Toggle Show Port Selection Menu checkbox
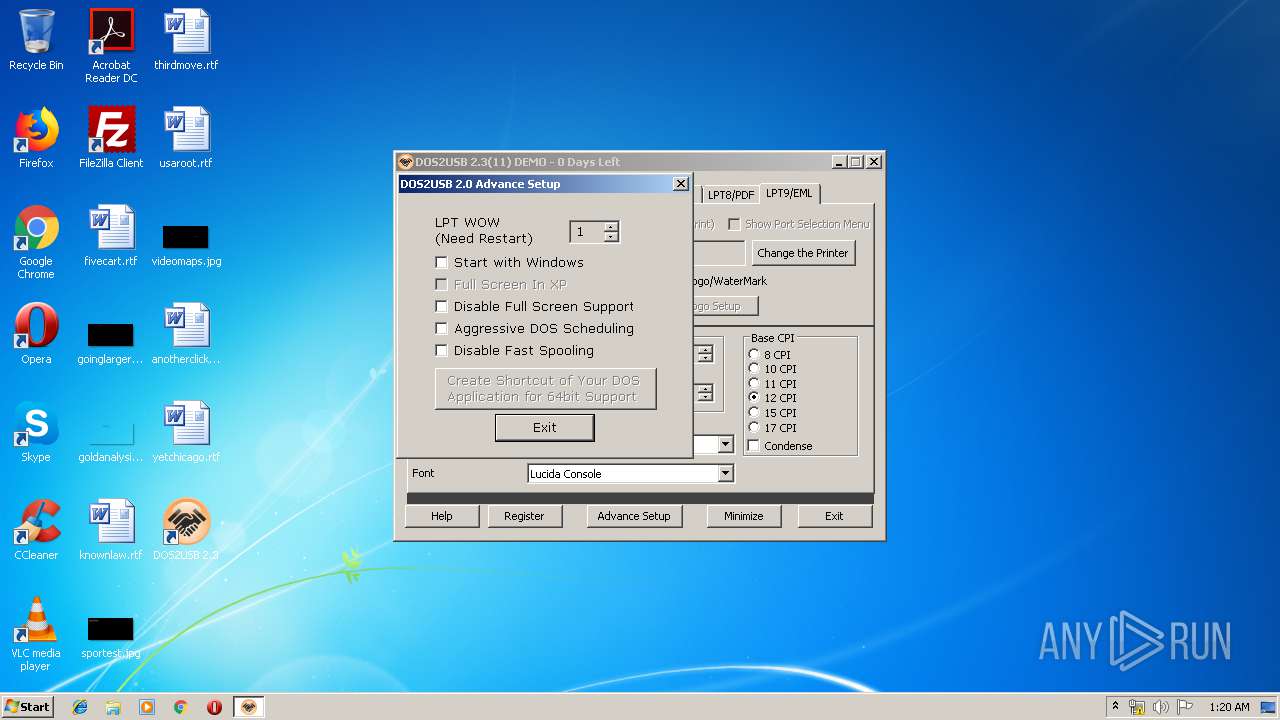Image resolution: width=1280 pixels, height=720 pixels. pos(734,224)
